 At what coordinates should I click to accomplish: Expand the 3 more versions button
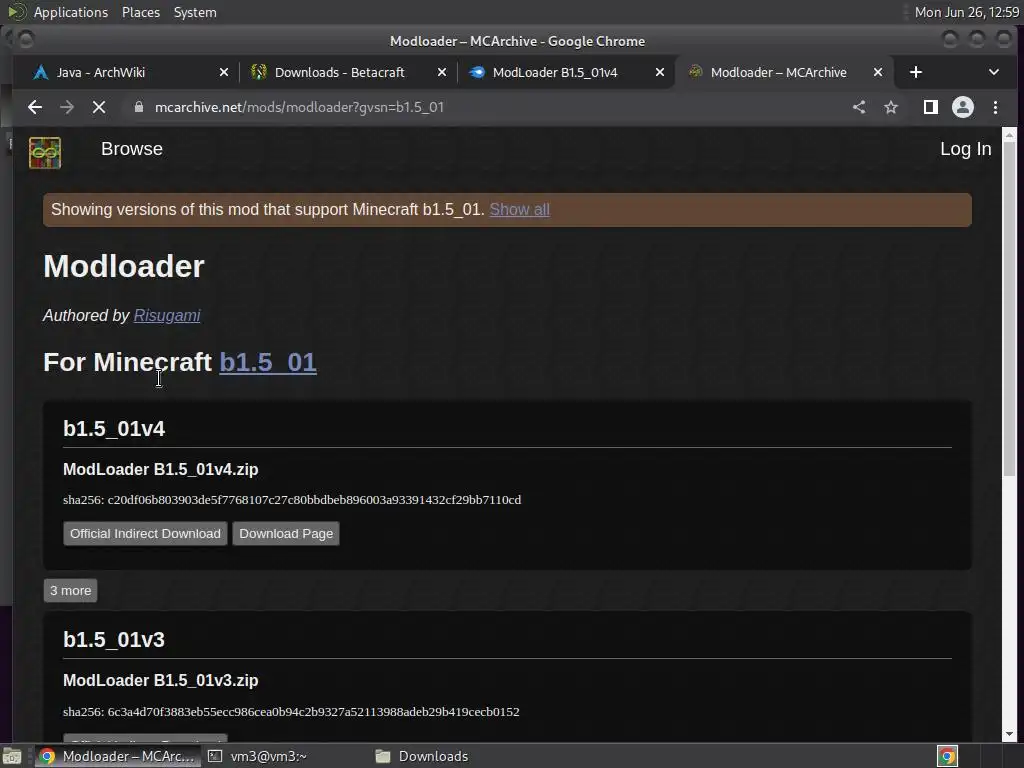click(71, 590)
